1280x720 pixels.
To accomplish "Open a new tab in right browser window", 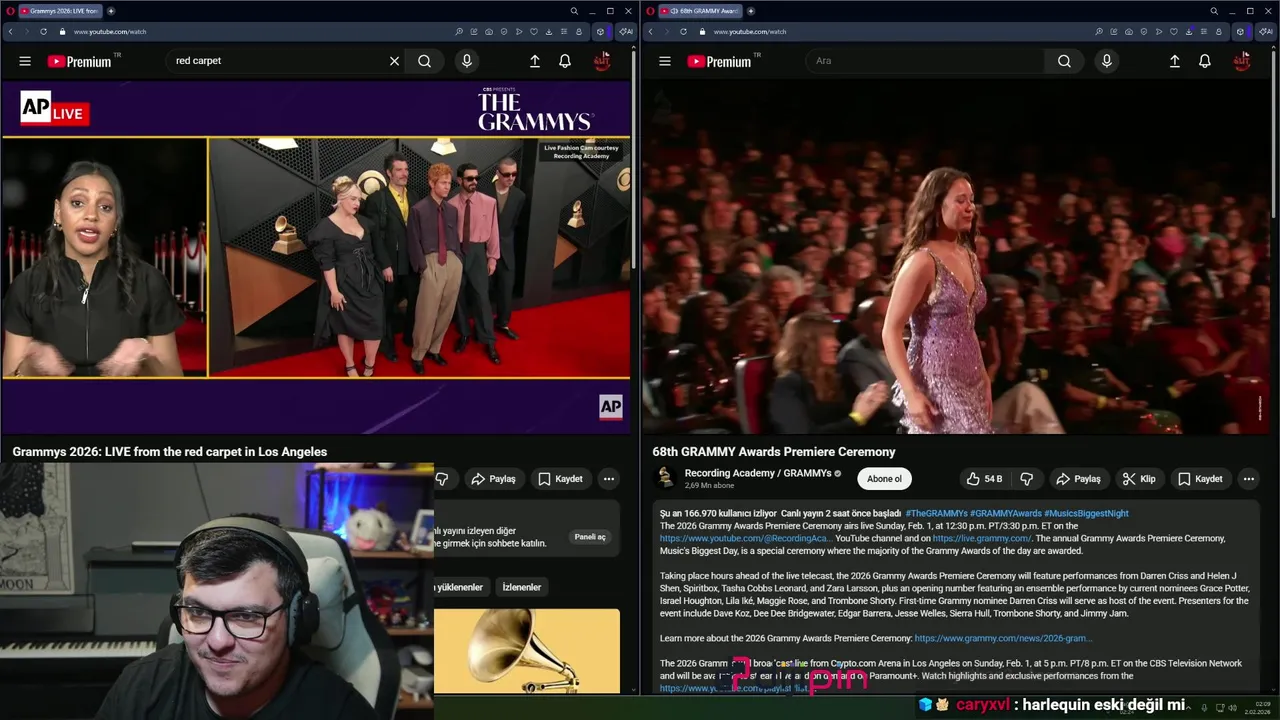I will click(751, 11).
